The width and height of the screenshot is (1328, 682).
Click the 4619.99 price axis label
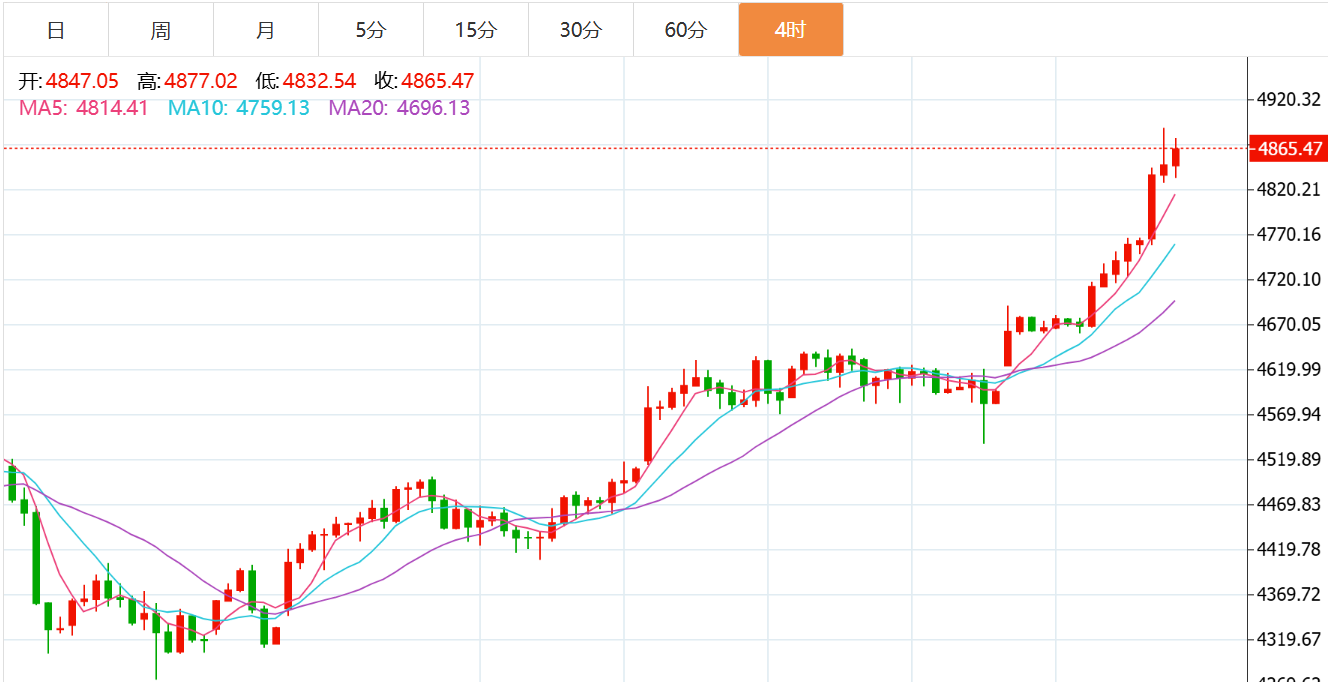pyautogui.click(x=1289, y=370)
